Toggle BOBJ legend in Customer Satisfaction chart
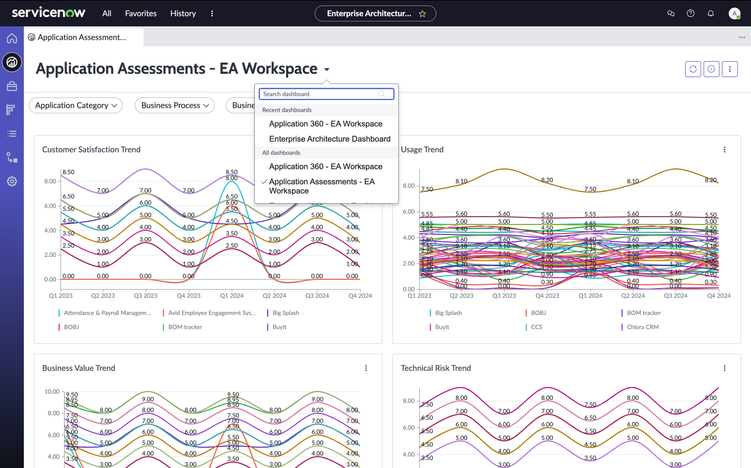Viewport: 751px width, 468px height. 68,327
